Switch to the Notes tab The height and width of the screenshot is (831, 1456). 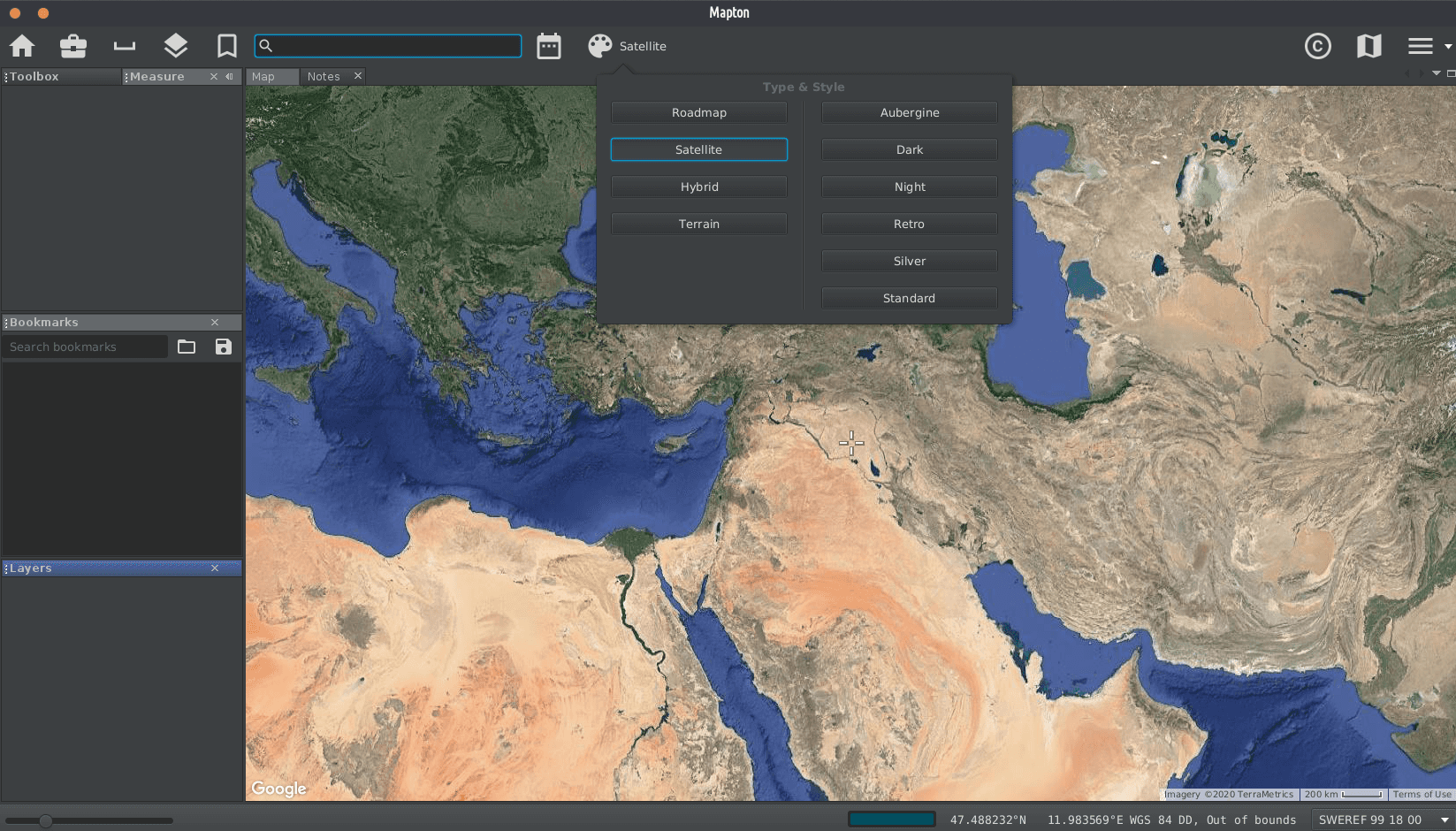click(324, 77)
